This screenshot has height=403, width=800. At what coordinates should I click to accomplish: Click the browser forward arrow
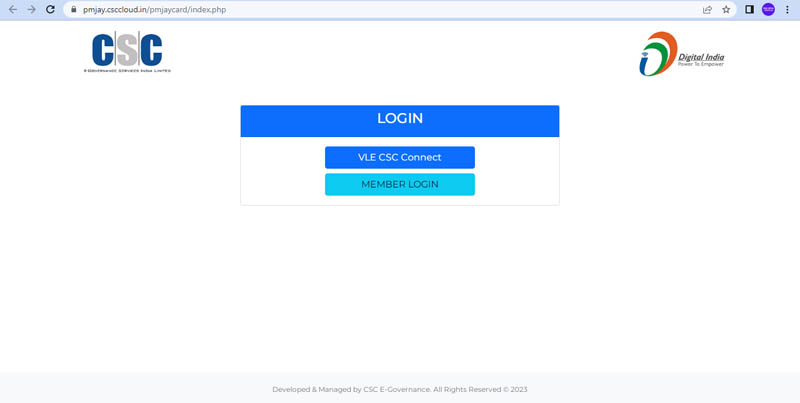32,10
